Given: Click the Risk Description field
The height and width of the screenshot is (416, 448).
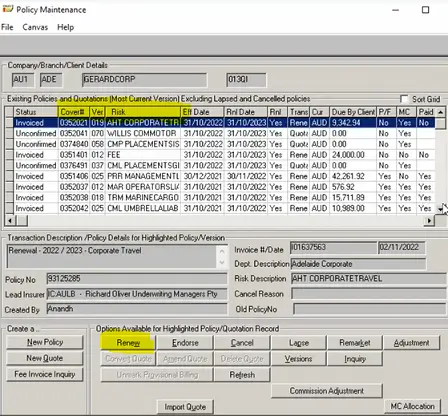Looking at the screenshot, I should coord(369,279).
